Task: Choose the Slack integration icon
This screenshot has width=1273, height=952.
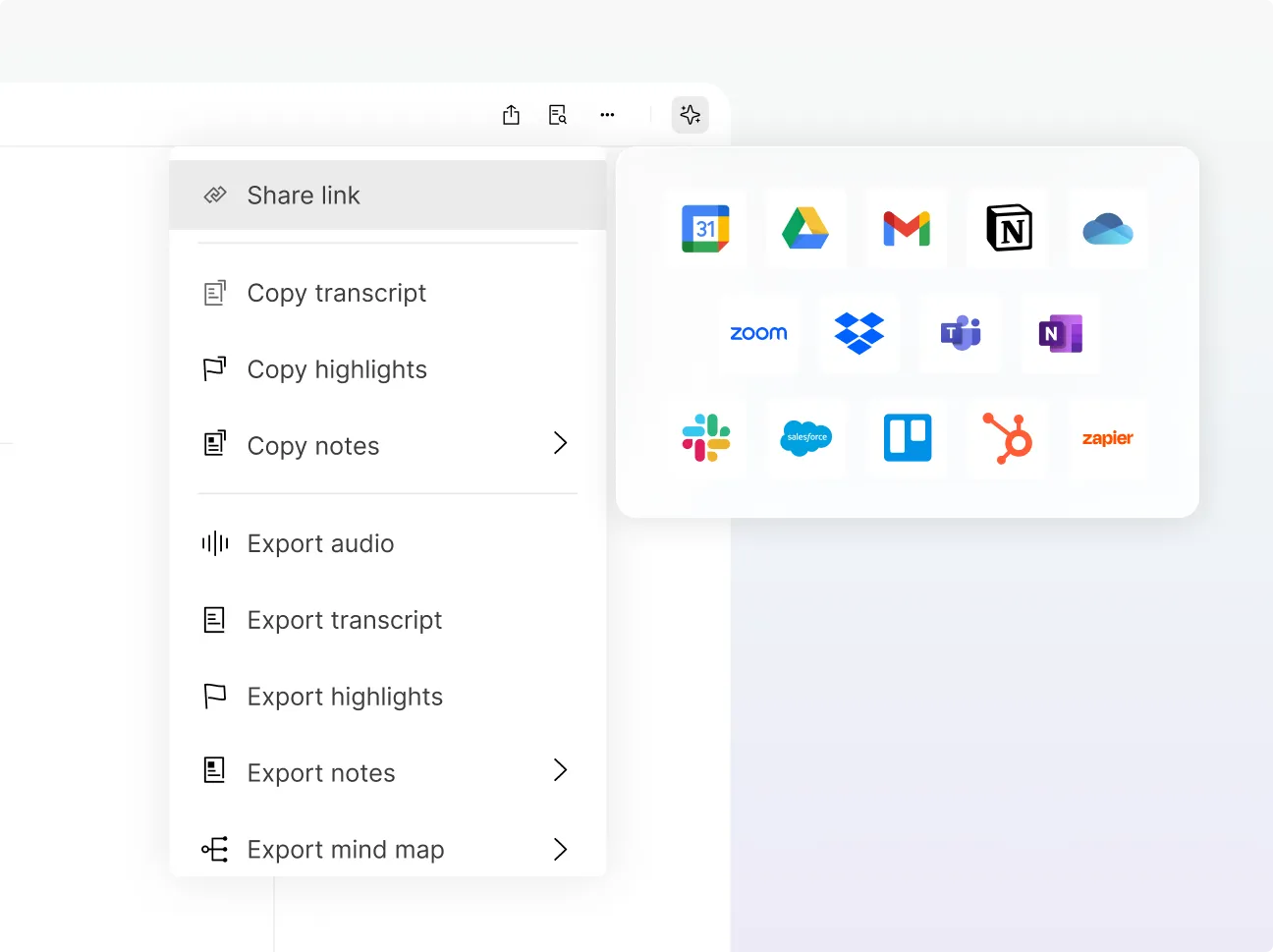Action: (x=705, y=437)
